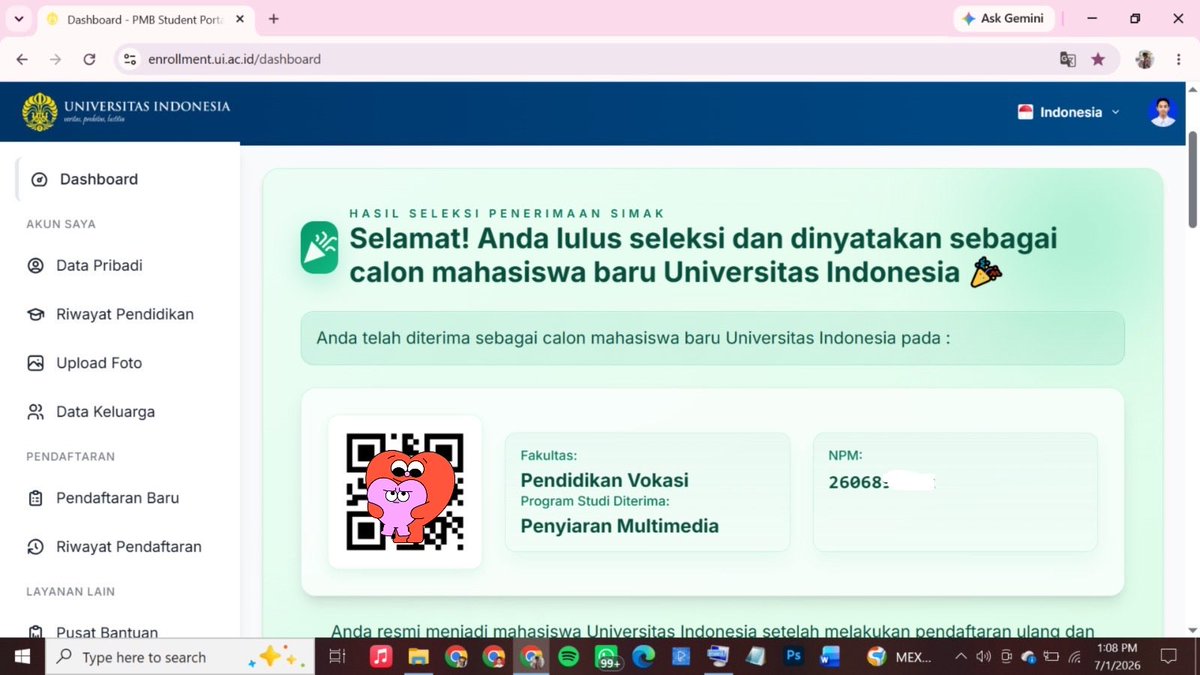Click the volume speaker icon
The image size is (1200, 675).
pos(983,657)
